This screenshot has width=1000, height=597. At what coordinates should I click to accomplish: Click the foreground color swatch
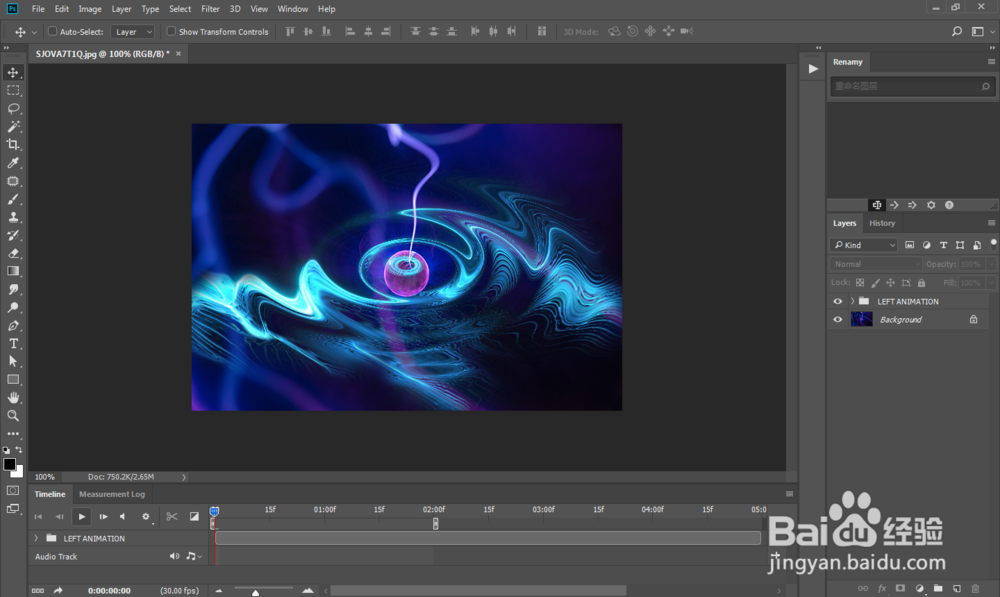(x=9, y=464)
